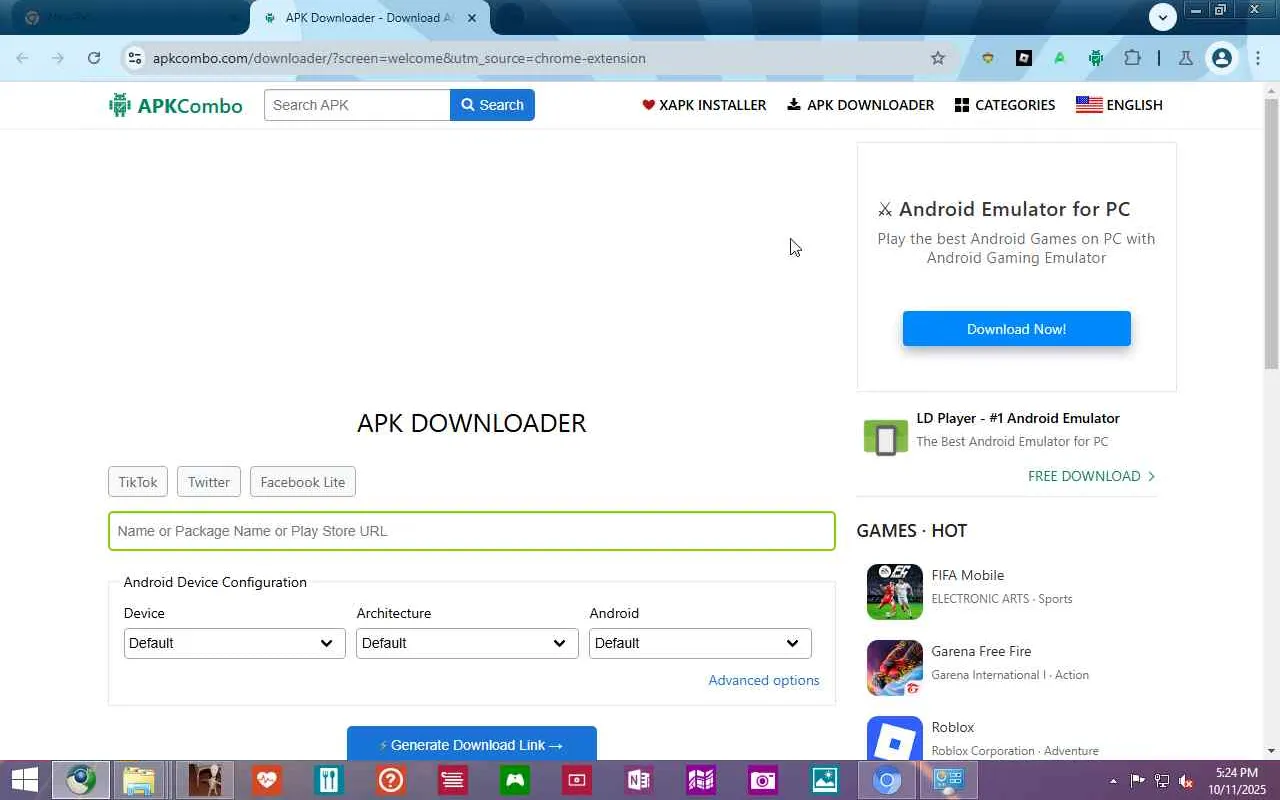1280x800 pixels.
Task: Click the APKCombo logo
Action: [176, 105]
